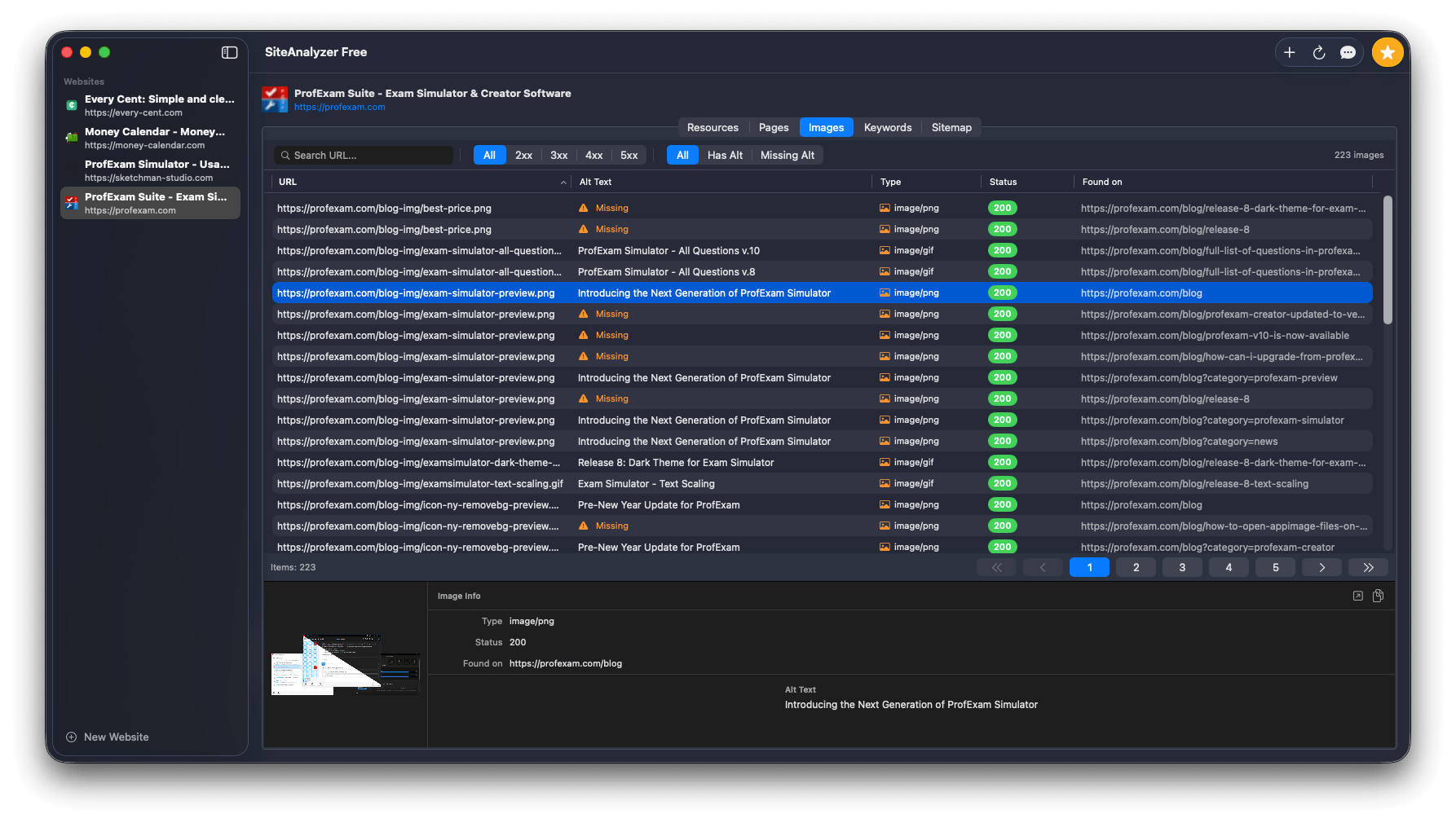
Task: Jump to last page with double-chevron button
Action: point(1368,567)
